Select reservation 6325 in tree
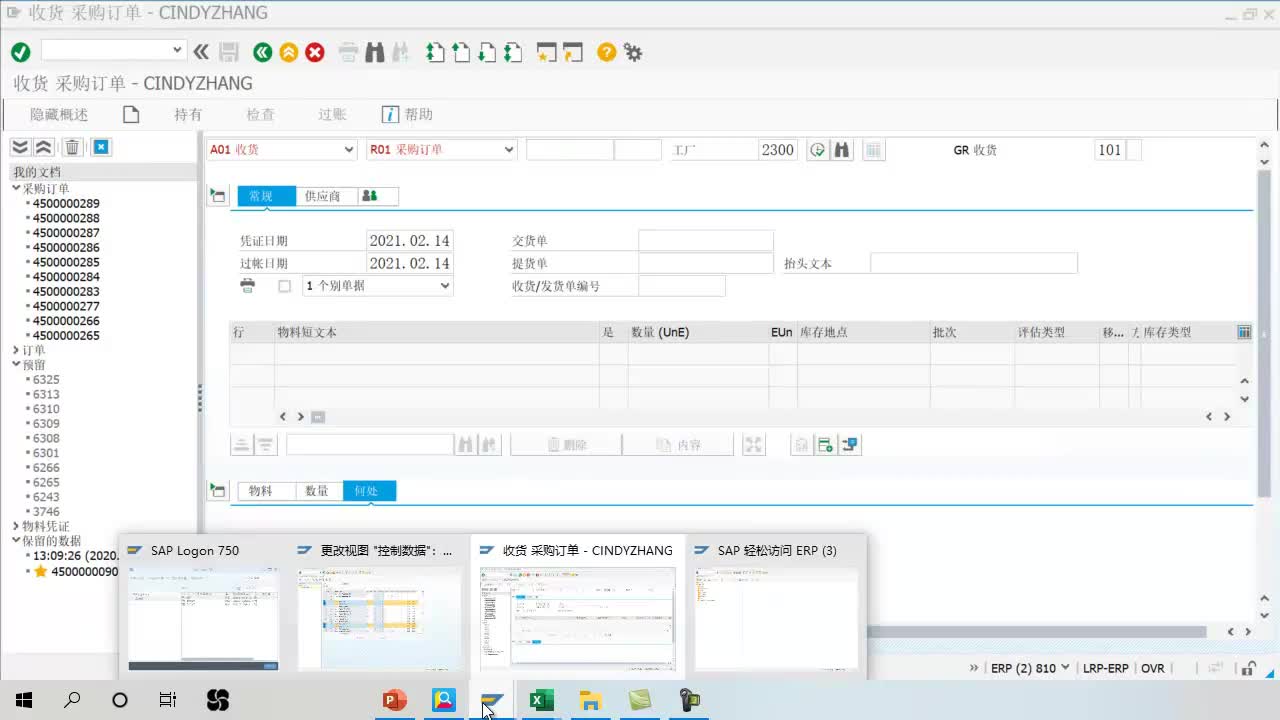Screen dimensions: 1280x720 [46, 380]
